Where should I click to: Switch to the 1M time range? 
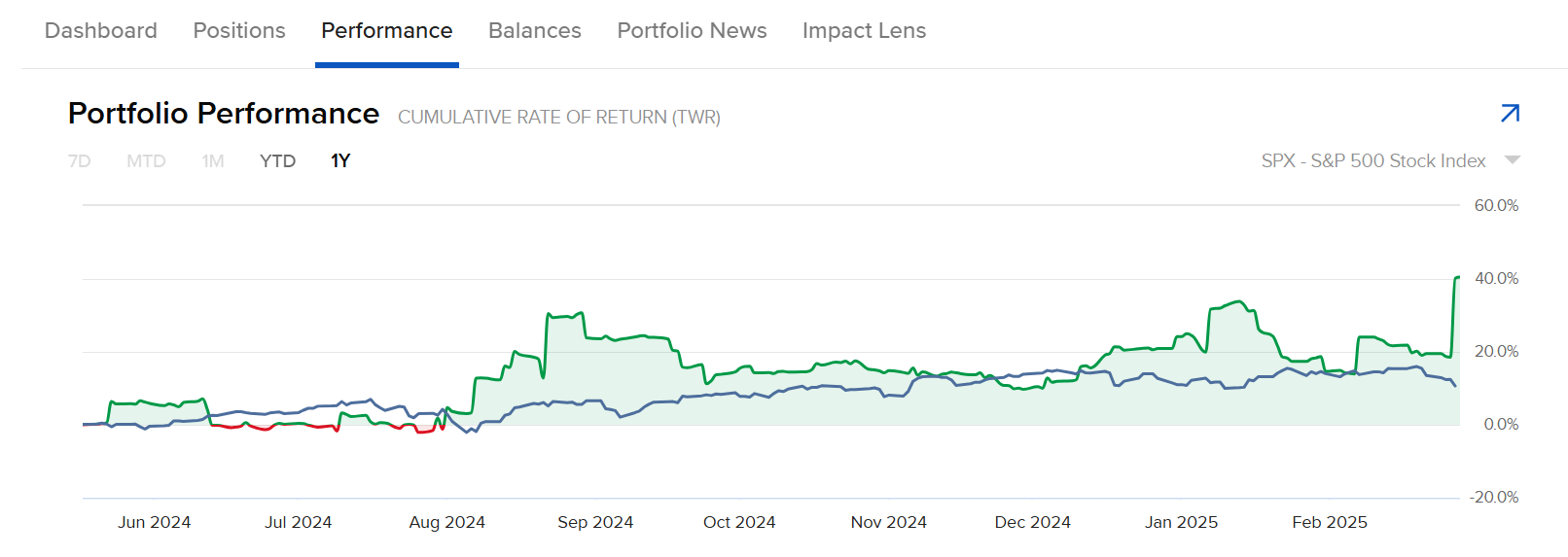[213, 161]
